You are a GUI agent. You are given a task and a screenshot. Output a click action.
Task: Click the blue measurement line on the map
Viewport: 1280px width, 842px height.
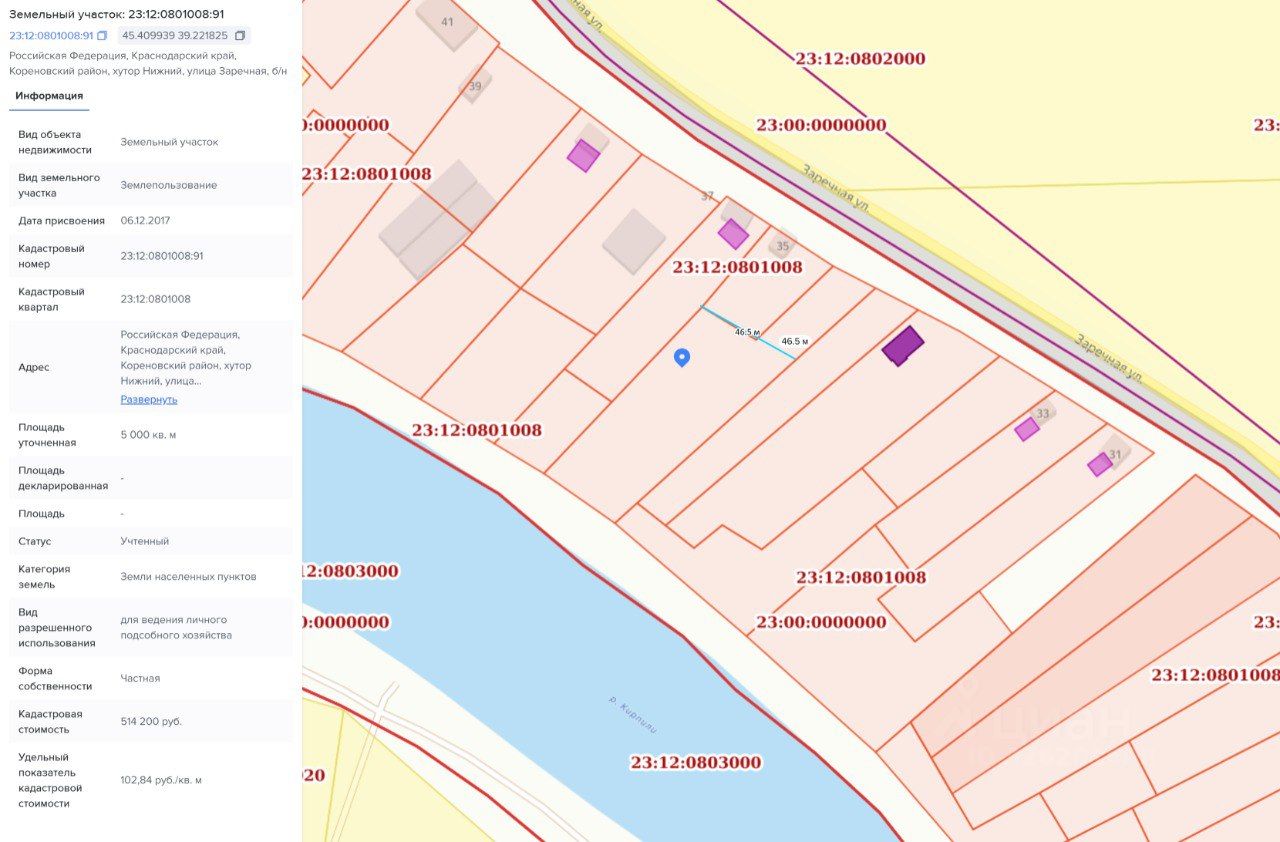click(748, 332)
